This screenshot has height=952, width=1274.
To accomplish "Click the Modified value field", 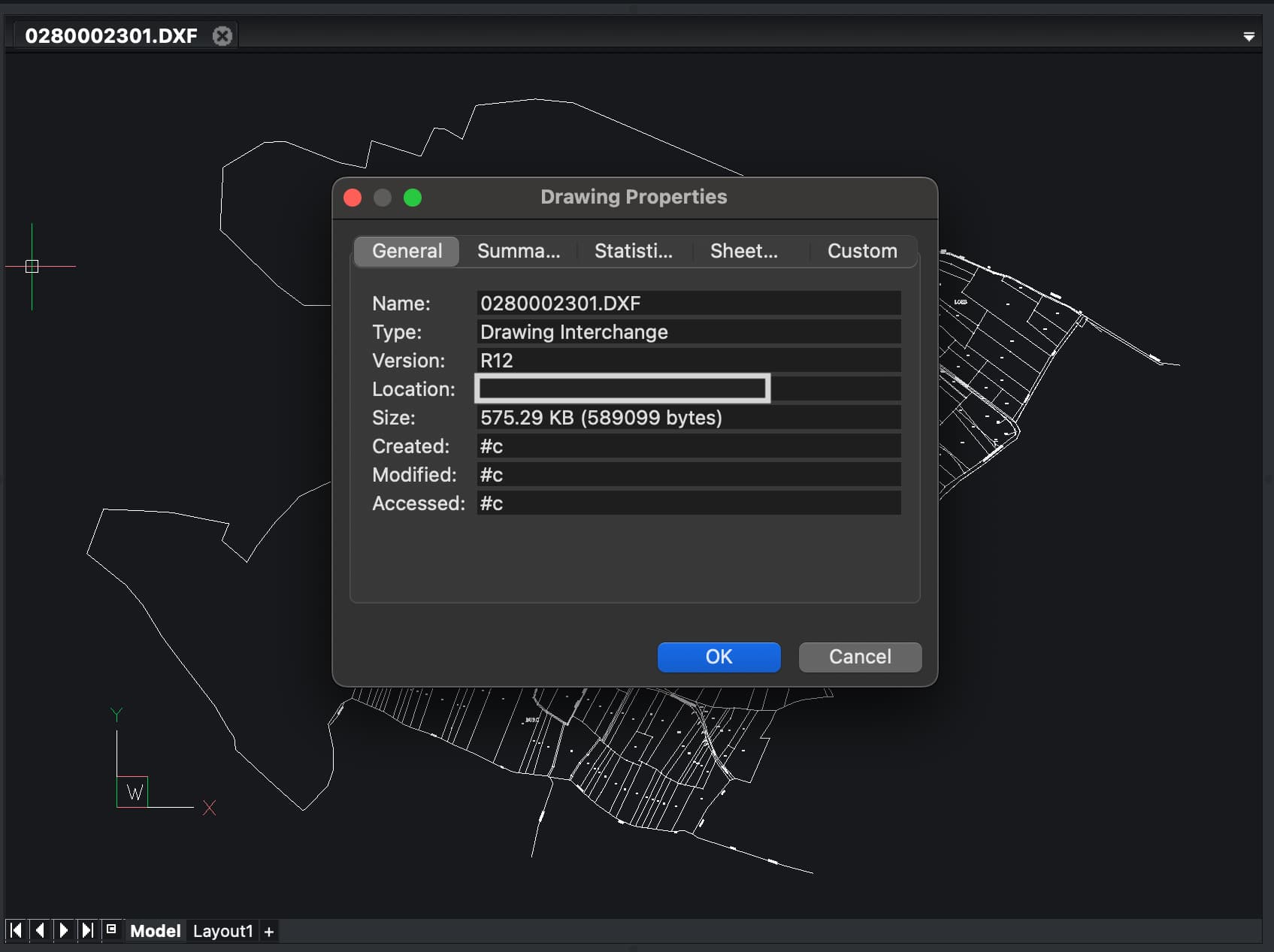I will (x=688, y=474).
